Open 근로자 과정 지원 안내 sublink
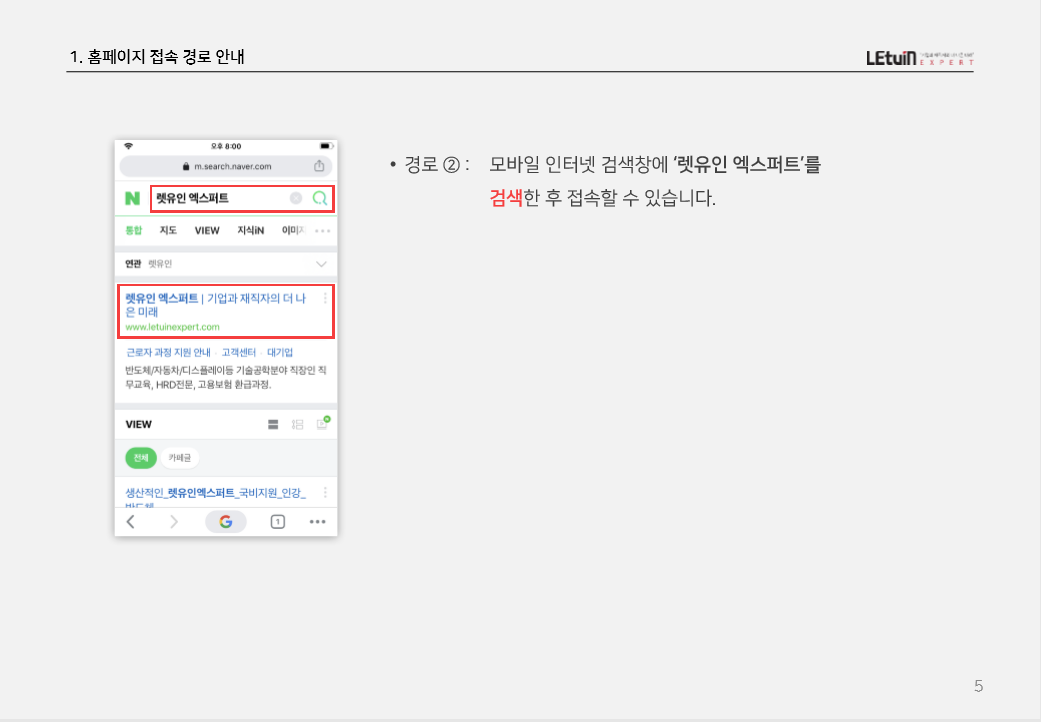1041x722 pixels. pyautogui.click(x=168, y=352)
